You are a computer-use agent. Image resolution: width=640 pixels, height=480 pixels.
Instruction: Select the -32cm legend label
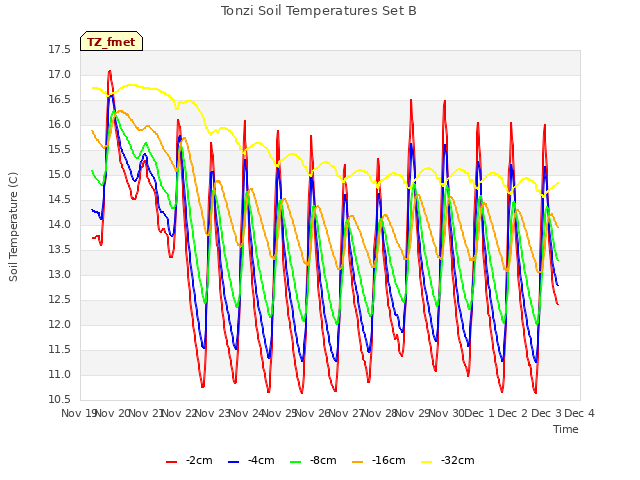[x=458, y=460]
